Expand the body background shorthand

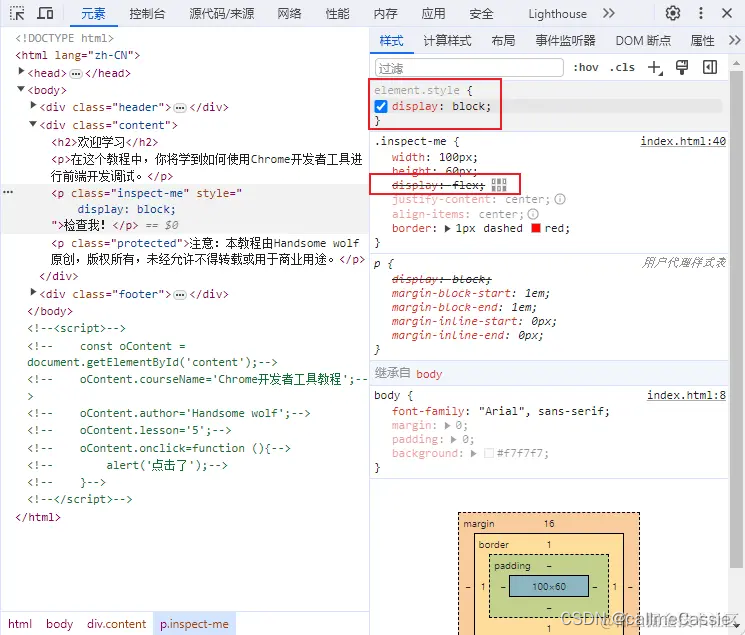click(x=474, y=453)
